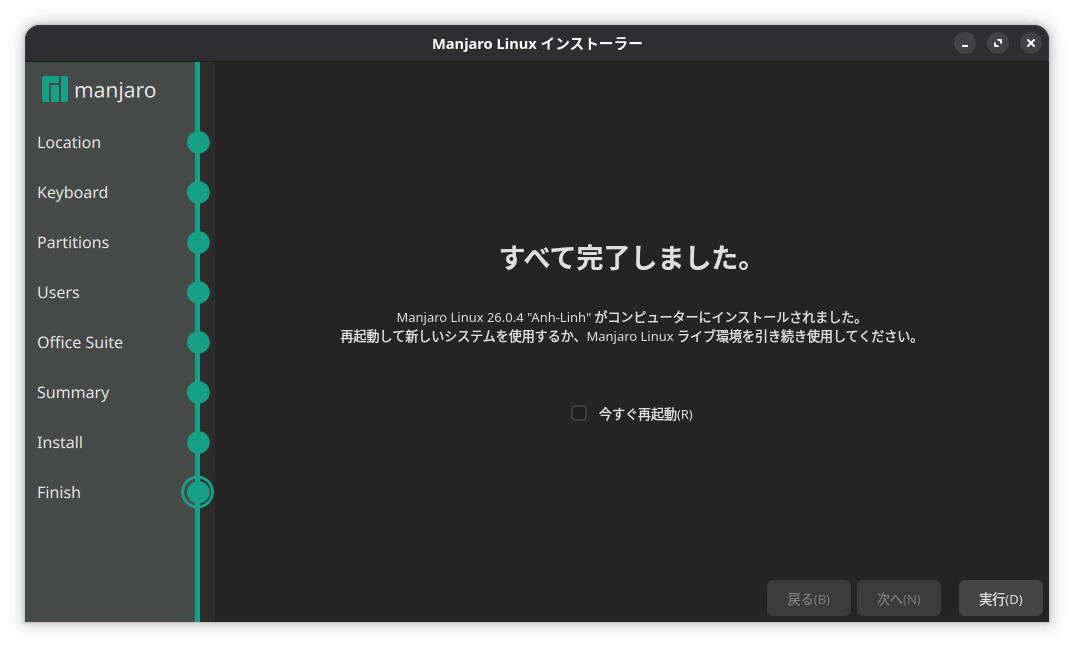The width and height of the screenshot is (1074, 647).
Task: Click the progress dot beside Summary
Action: coord(198,392)
